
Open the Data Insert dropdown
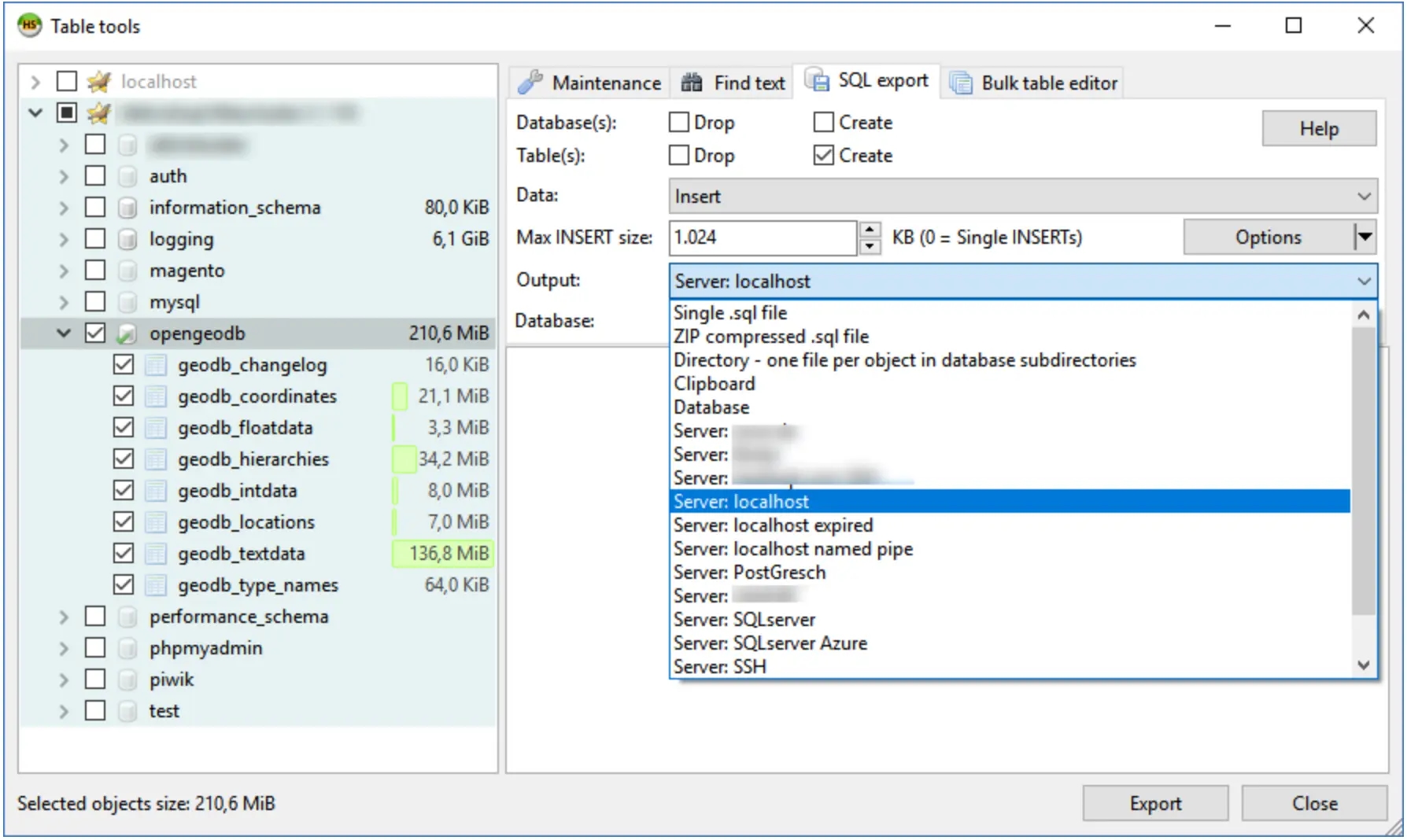[x=1022, y=197]
